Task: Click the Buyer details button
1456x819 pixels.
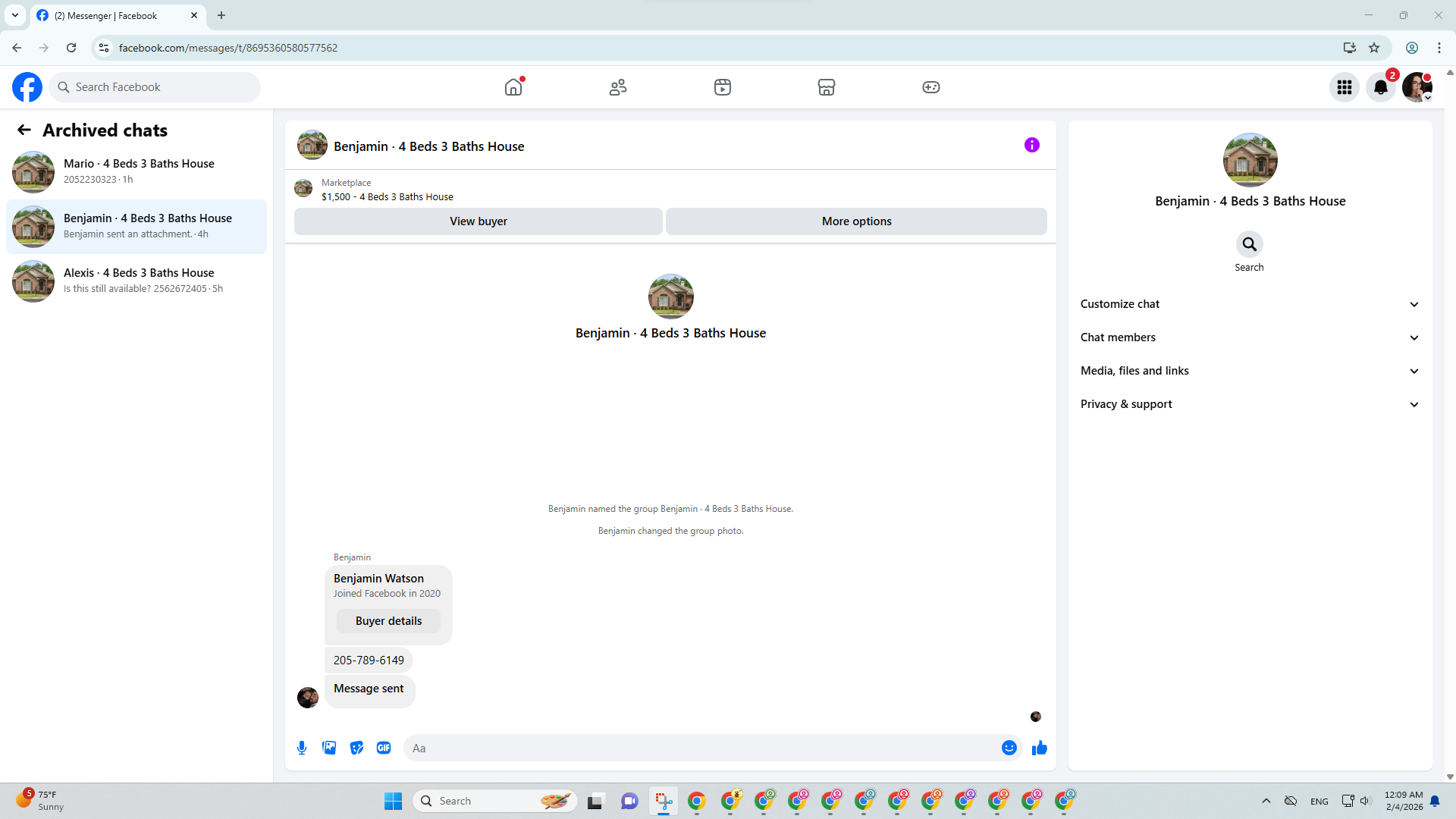Action: pyautogui.click(x=388, y=621)
